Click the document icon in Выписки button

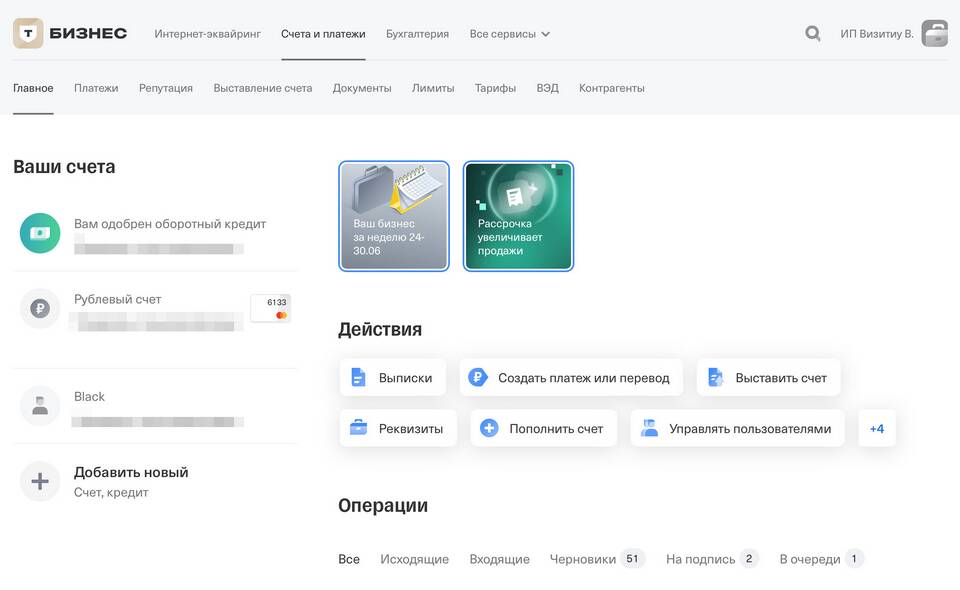[x=358, y=378]
